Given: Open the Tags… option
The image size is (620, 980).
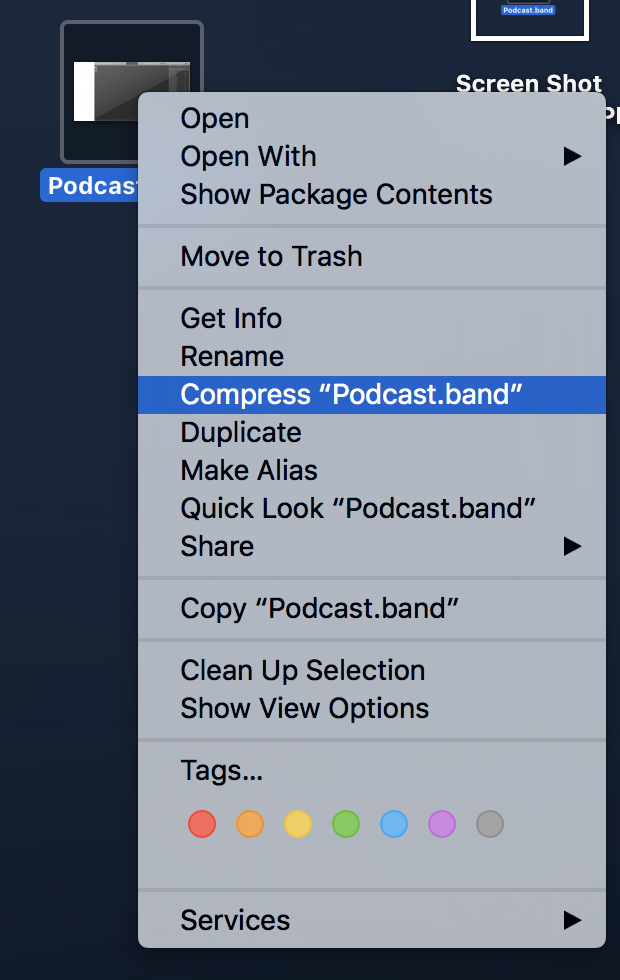Looking at the screenshot, I should coord(372,771).
